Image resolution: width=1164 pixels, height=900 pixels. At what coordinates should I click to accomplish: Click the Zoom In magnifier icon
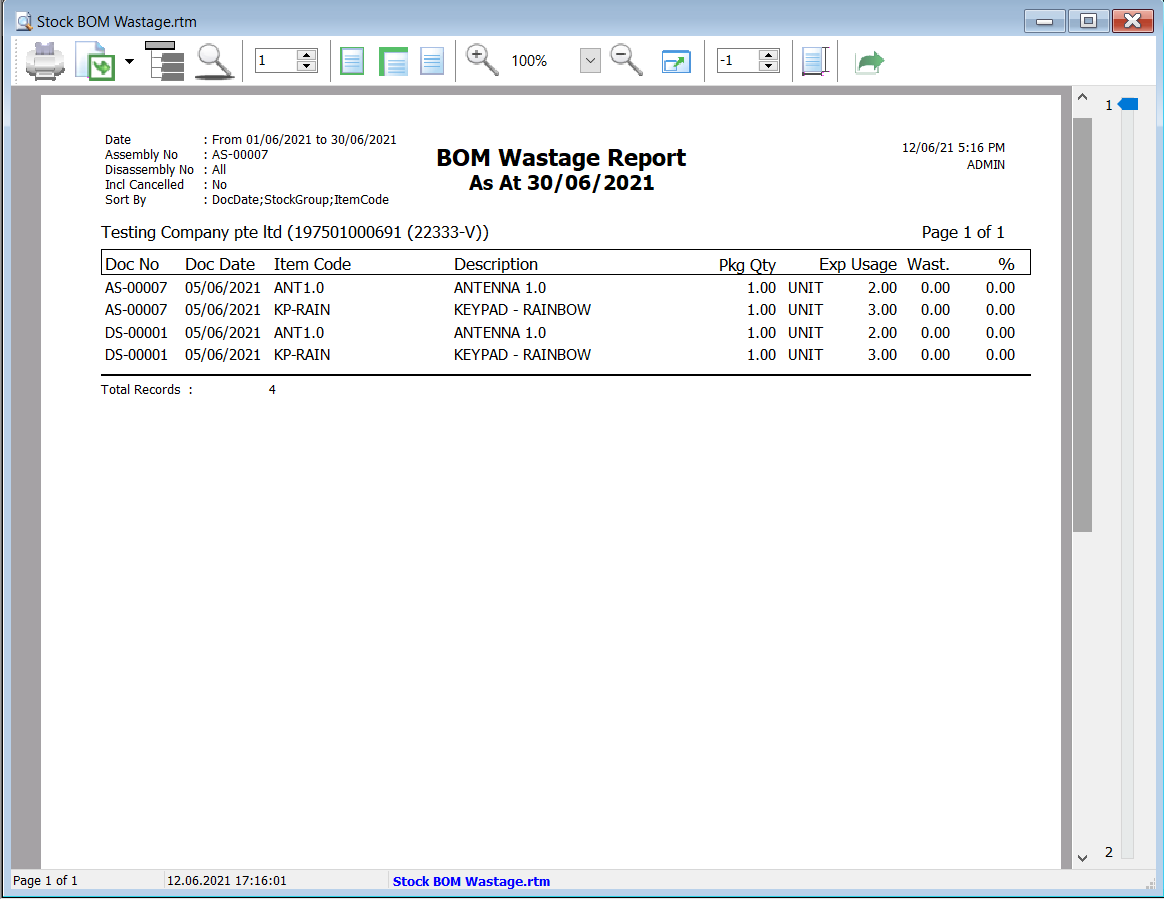coord(482,60)
